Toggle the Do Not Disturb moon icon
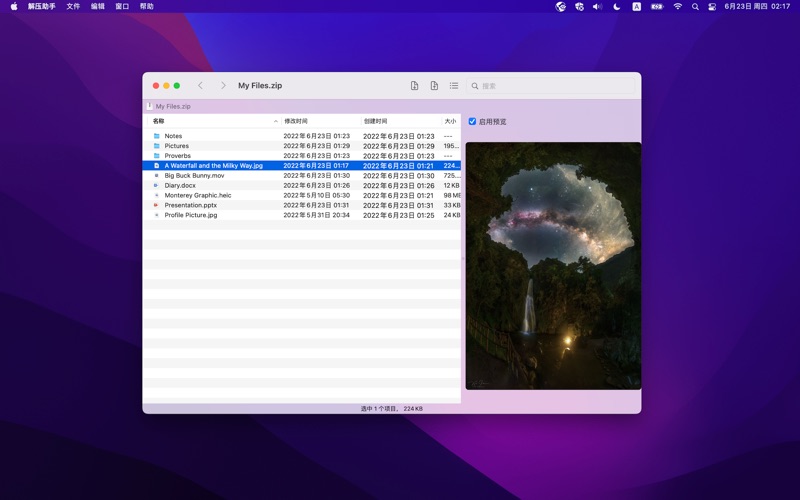The width and height of the screenshot is (800, 500). 617,7
